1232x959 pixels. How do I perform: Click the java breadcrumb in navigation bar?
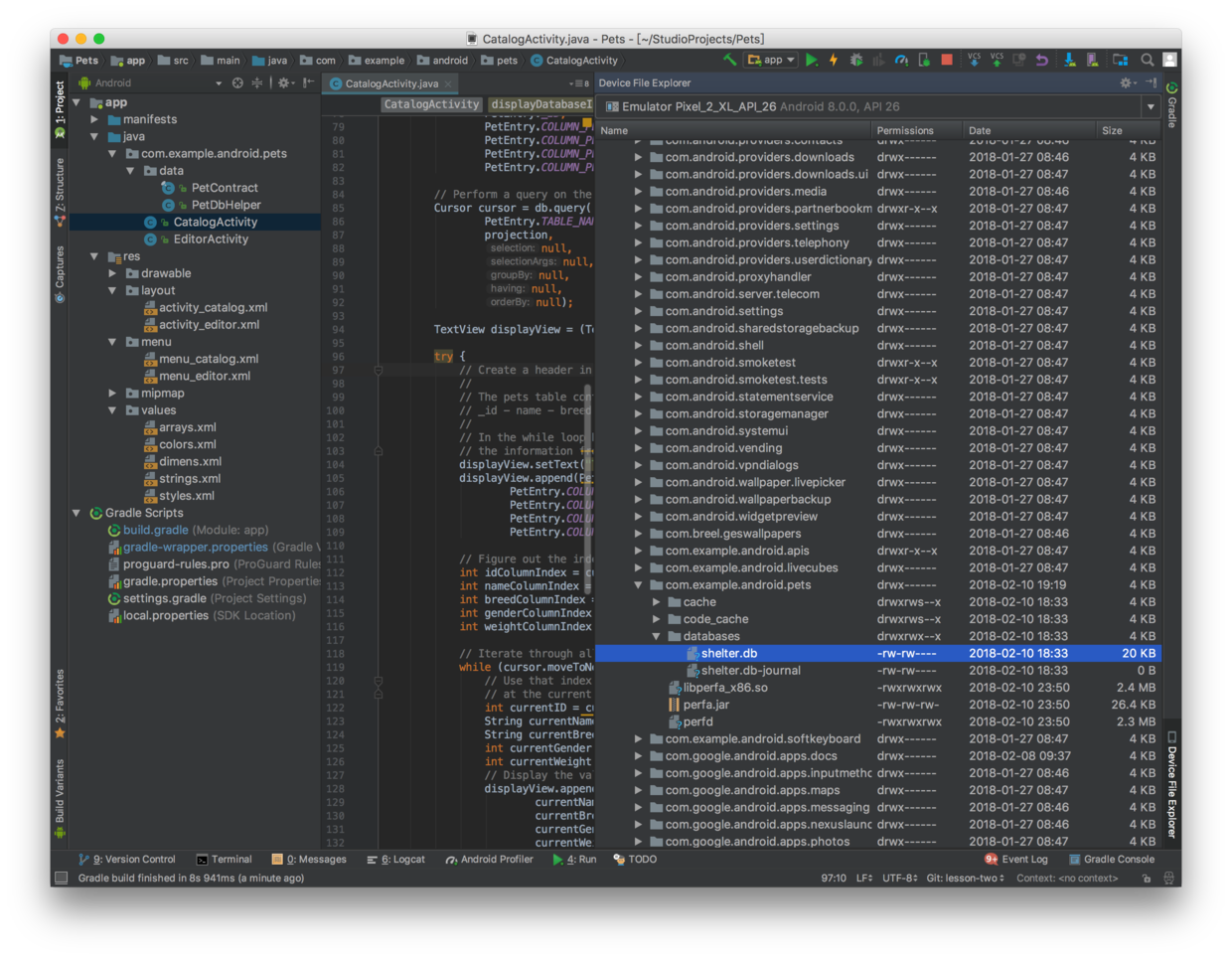click(269, 61)
